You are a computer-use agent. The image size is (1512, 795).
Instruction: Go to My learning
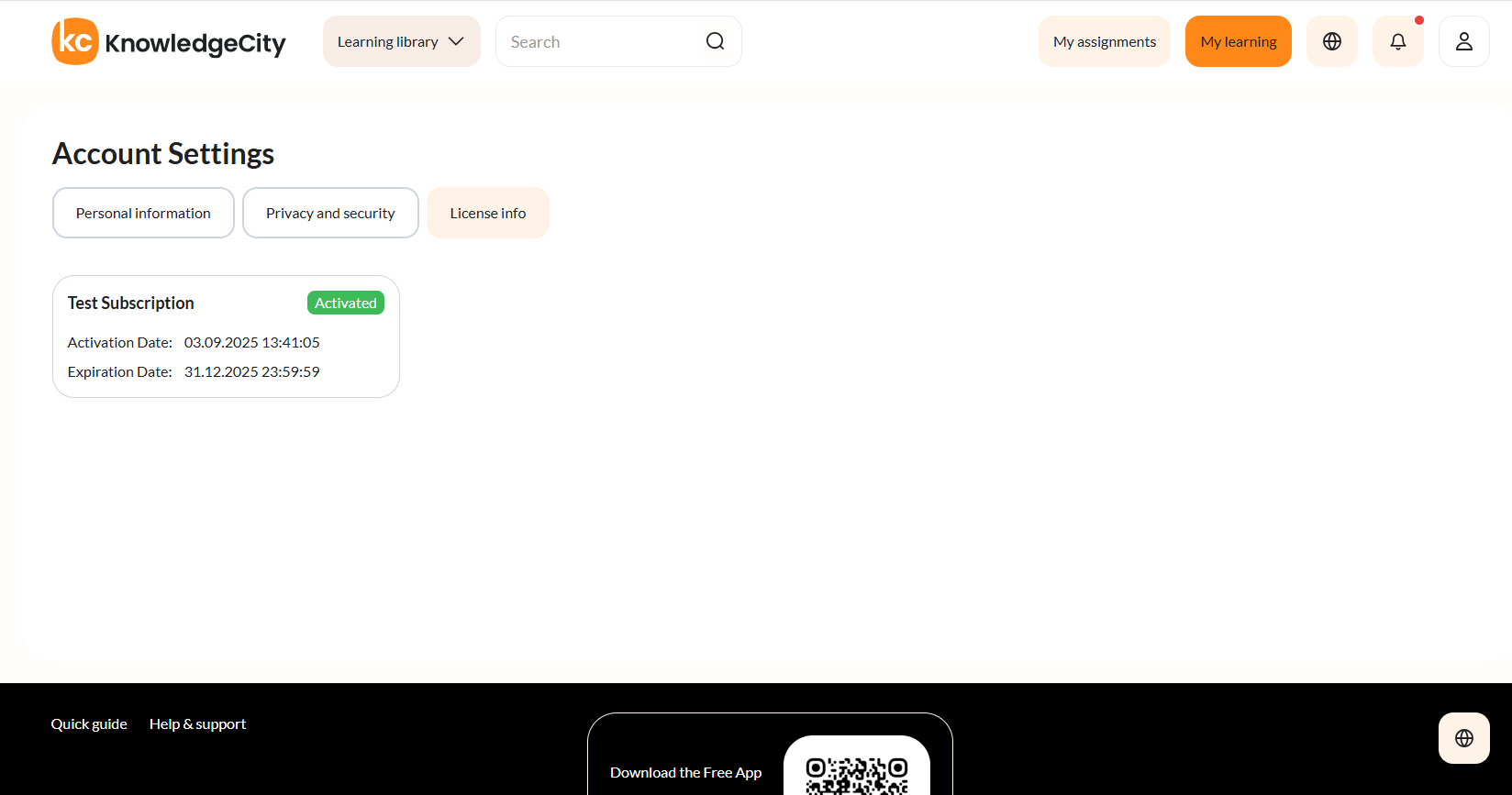(1239, 41)
